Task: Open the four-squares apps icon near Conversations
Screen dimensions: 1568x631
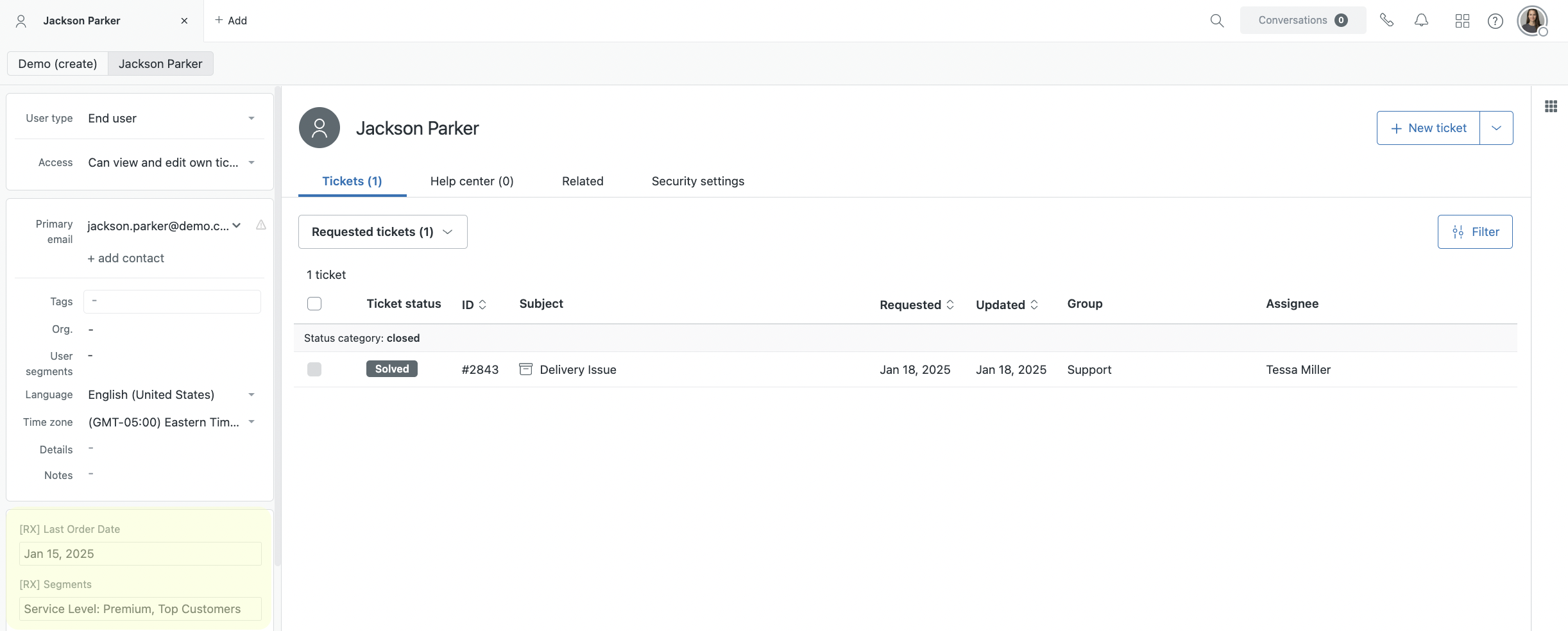Action: point(1462,20)
